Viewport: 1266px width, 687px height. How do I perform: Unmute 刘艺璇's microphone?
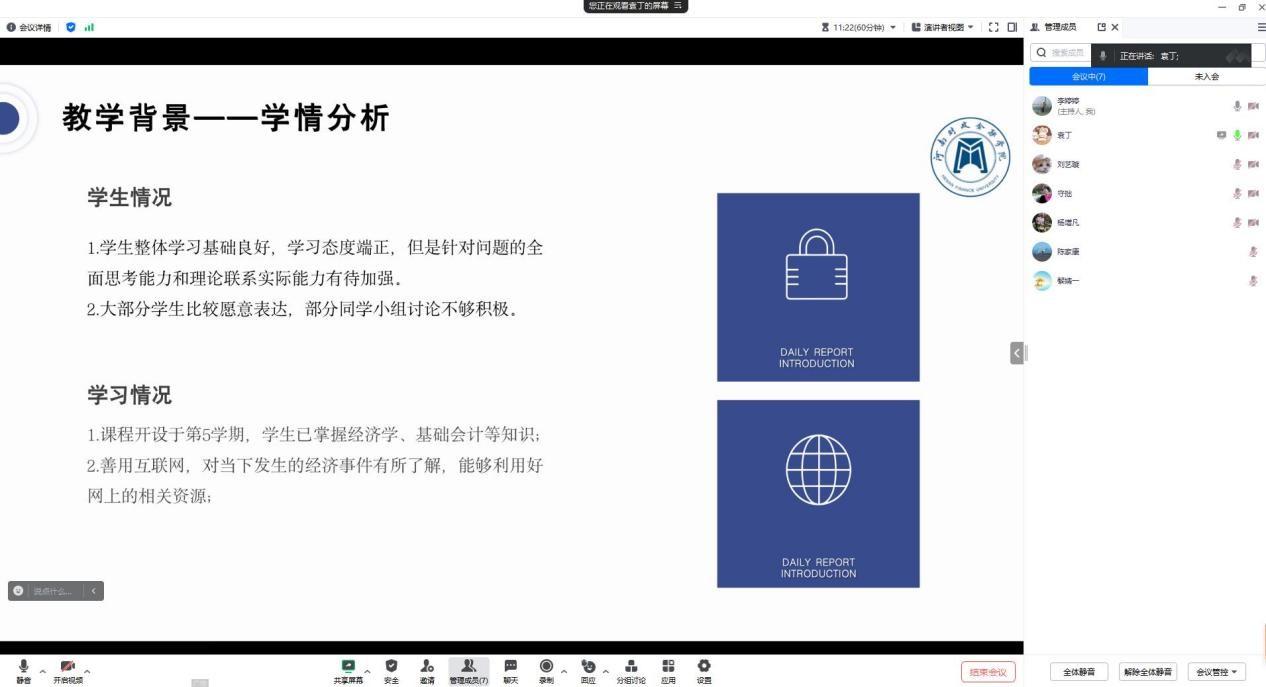pyautogui.click(x=1237, y=164)
